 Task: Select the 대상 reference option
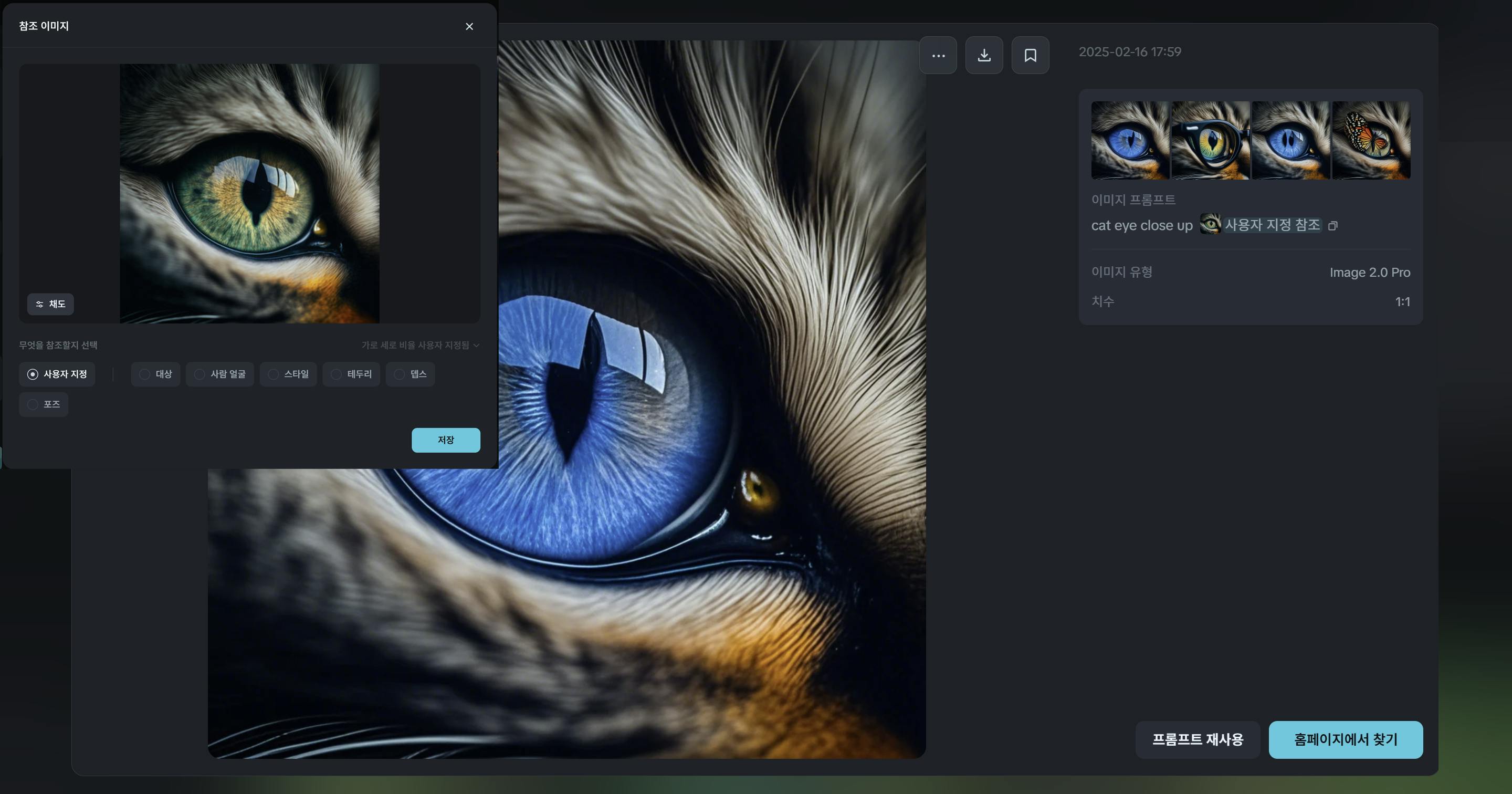point(155,374)
